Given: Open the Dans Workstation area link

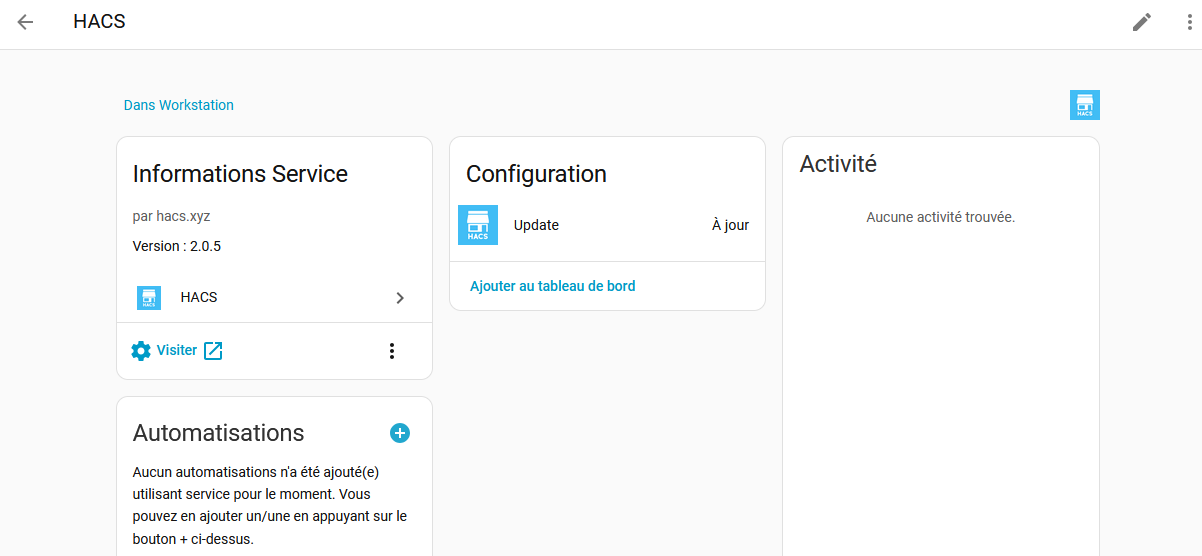Looking at the screenshot, I should coord(178,105).
